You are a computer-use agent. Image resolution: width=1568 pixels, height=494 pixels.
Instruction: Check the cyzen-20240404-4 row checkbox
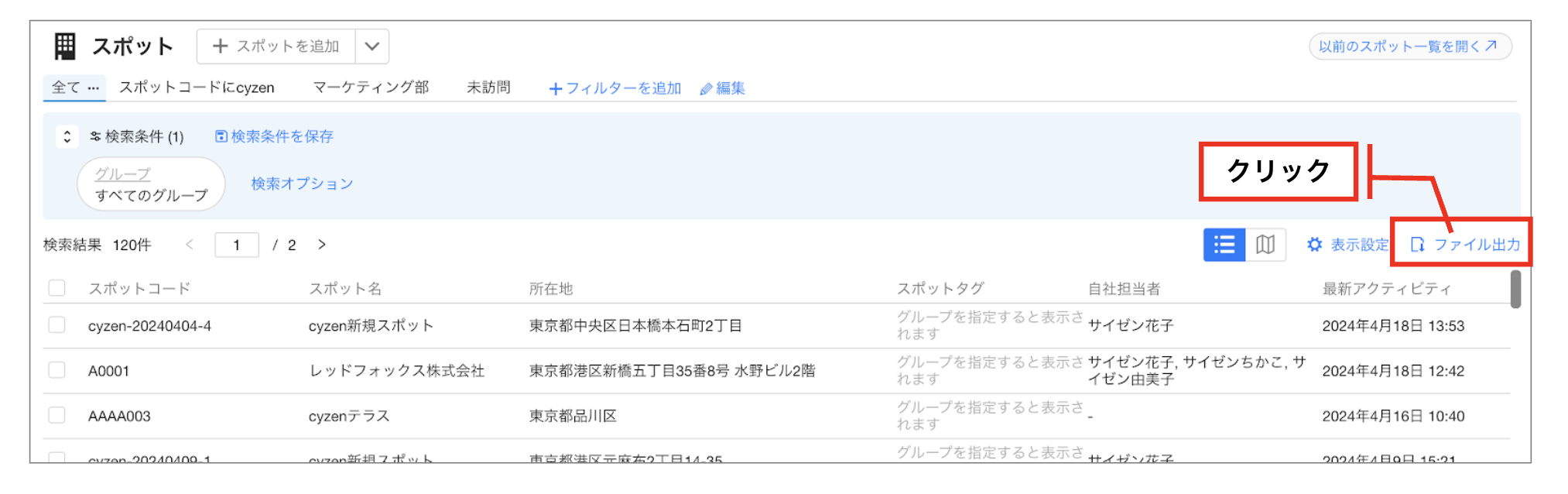[56, 325]
